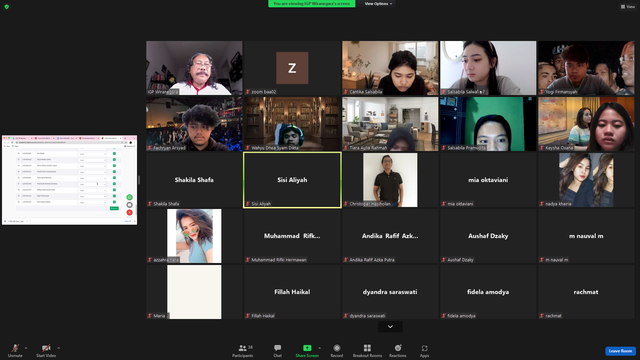Image resolution: width=640 pixels, height=360 pixels.
Task: Click 'Fachryan Arsyad' name label
Action: (169, 148)
